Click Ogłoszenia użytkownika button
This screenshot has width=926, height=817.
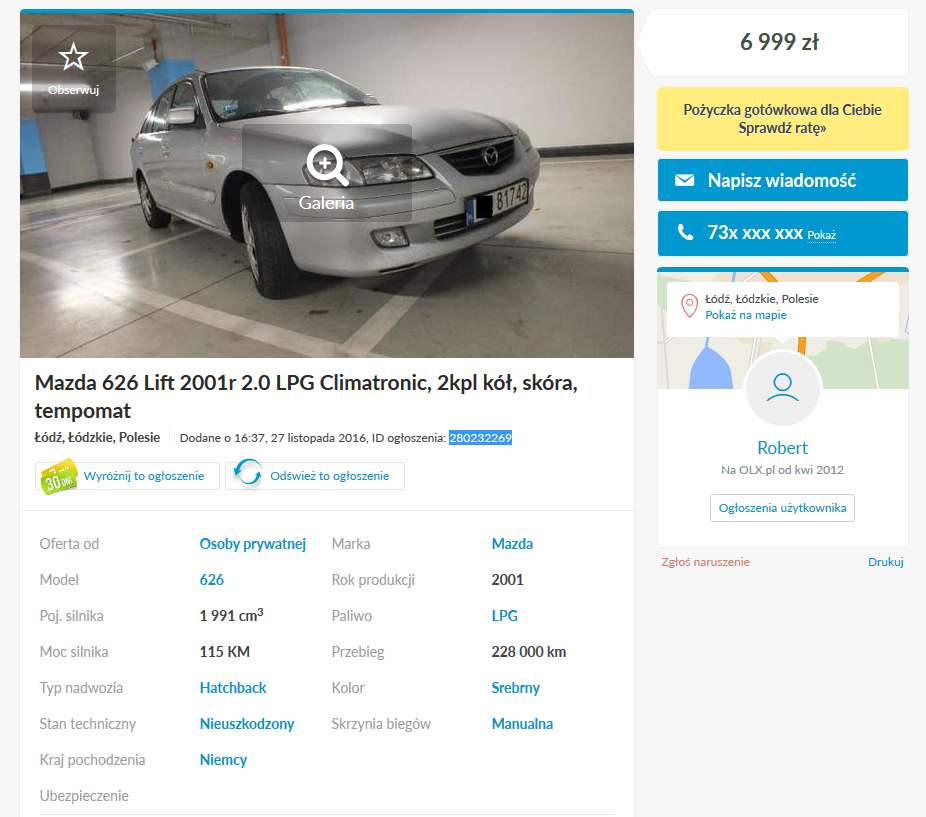coord(782,508)
